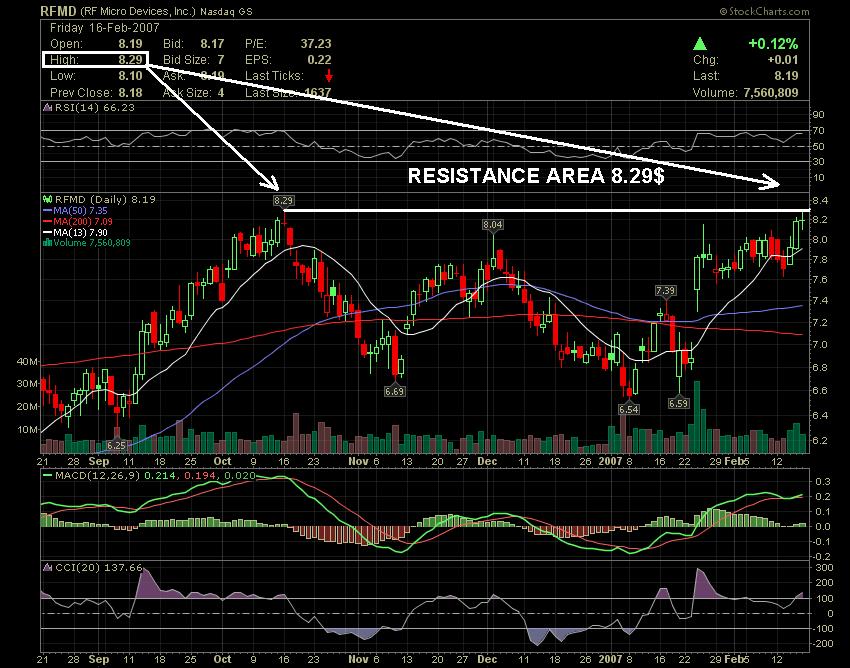Click the 300 level on CCI axis
Image resolution: width=850 pixels, height=668 pixels.
tap(824, 568)
